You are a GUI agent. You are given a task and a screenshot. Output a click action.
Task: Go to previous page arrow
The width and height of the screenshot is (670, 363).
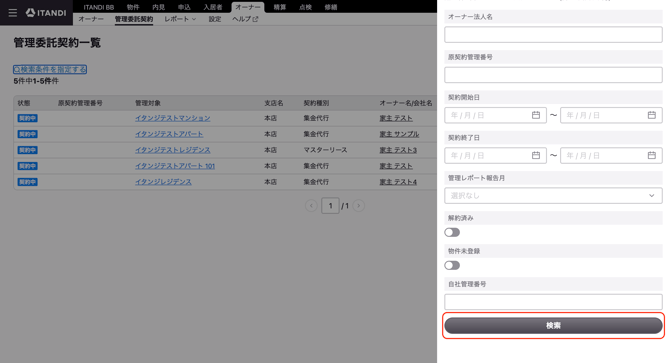point(311,206)
